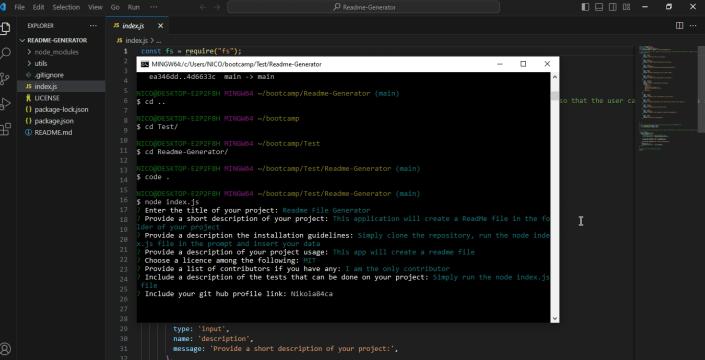Collapse the README-GENERATOR explorer section
The height and width of the screenshot is (360, 705).
pyautogui.click(x=61, y=40)
